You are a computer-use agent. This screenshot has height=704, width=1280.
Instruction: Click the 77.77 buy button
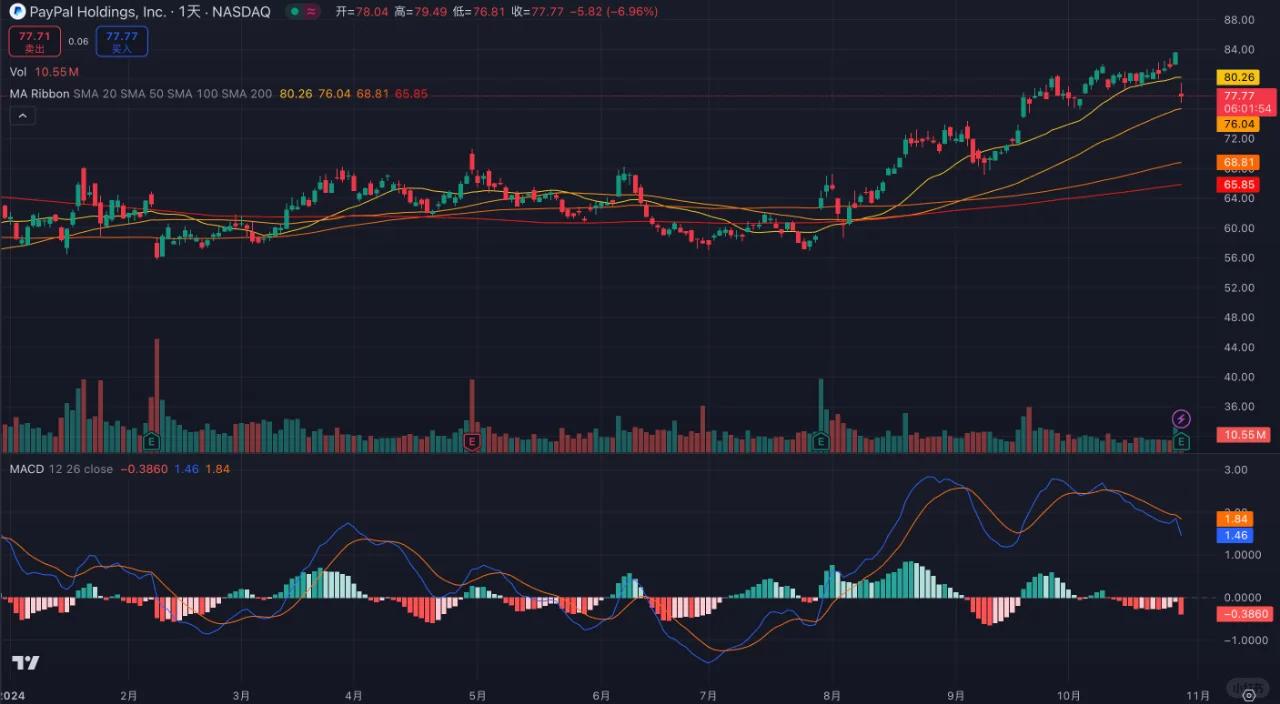pyautogui.click(x=122, y=41)
